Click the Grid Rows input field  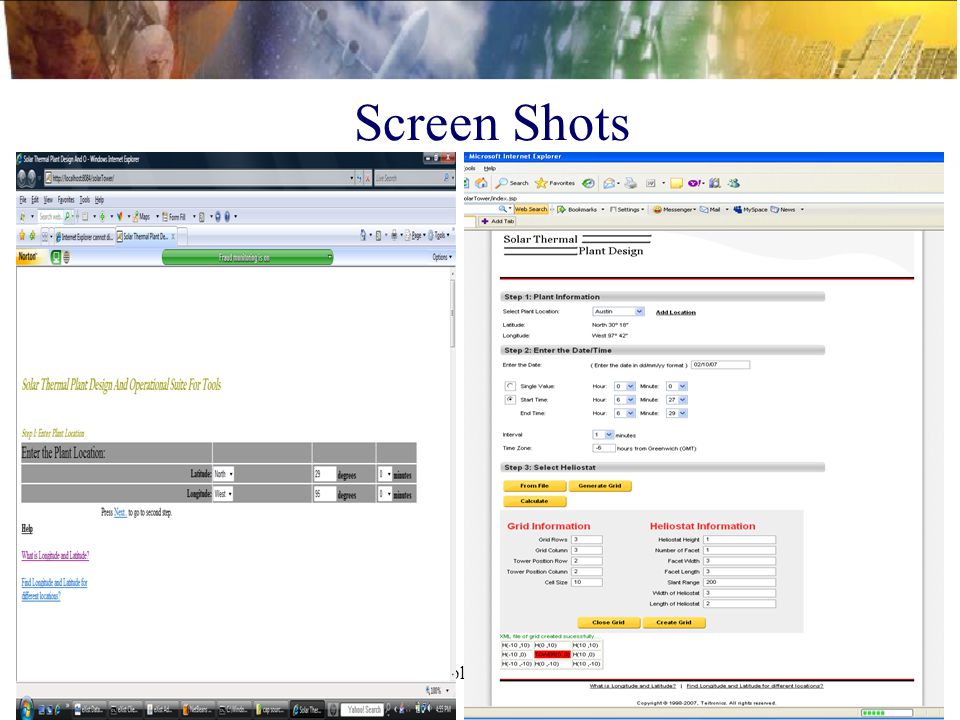[x=587, y=540]
